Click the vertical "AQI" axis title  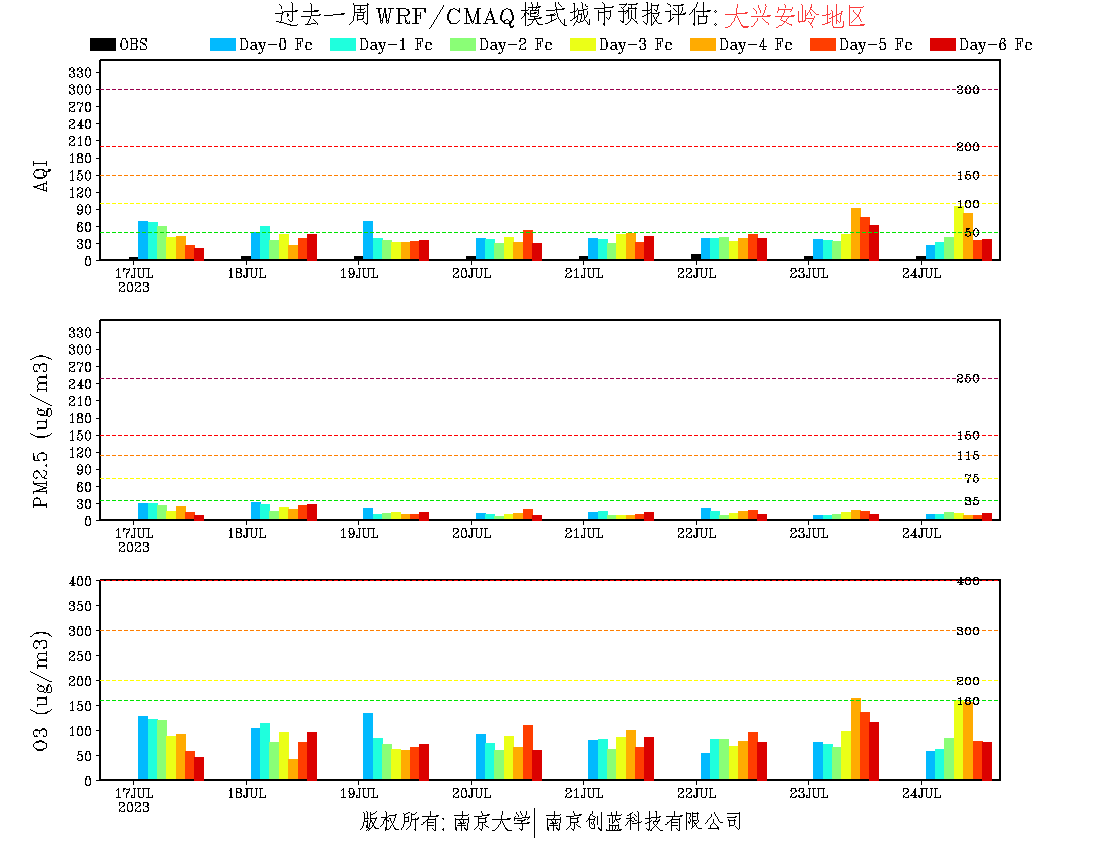pos(41,175)
